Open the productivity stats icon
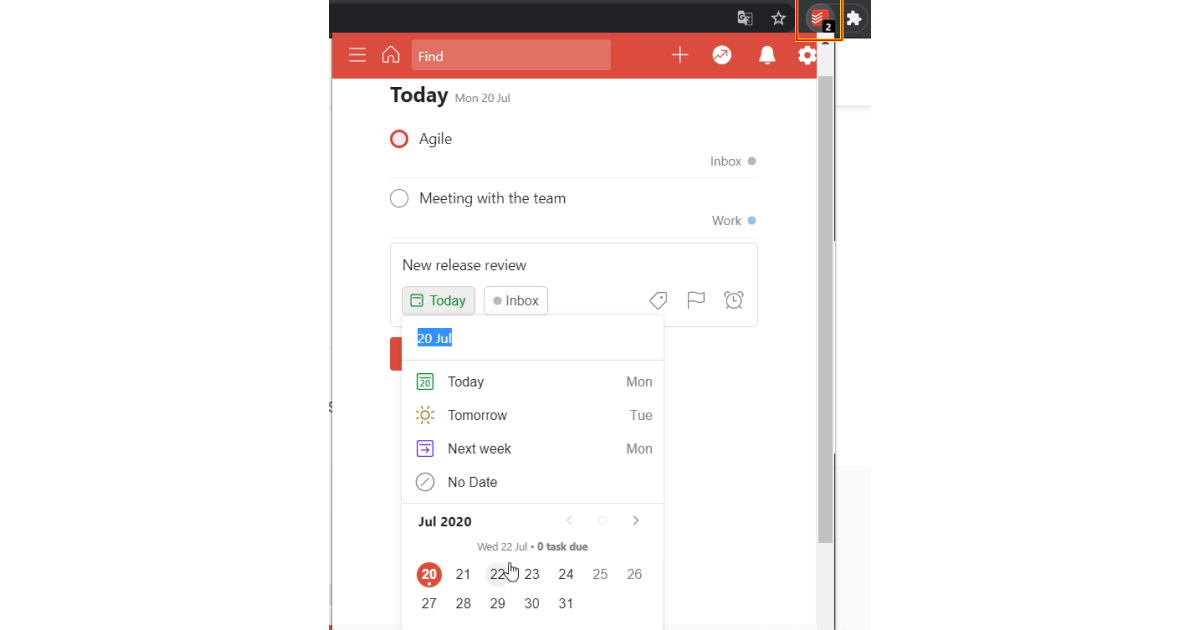 [x=722, y=55]
